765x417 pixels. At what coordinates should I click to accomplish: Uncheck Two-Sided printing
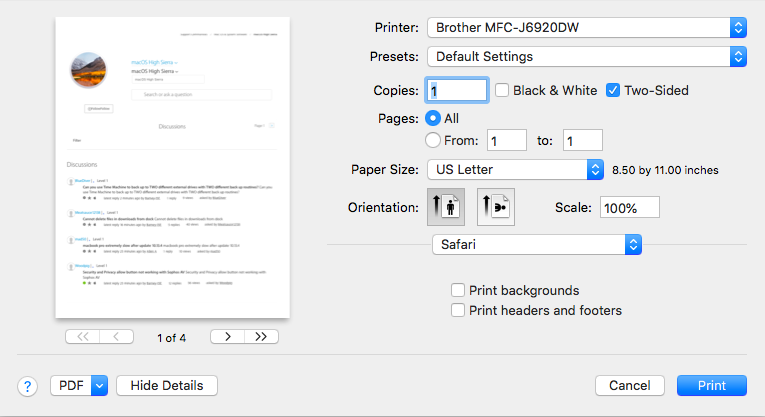point(613,90)
